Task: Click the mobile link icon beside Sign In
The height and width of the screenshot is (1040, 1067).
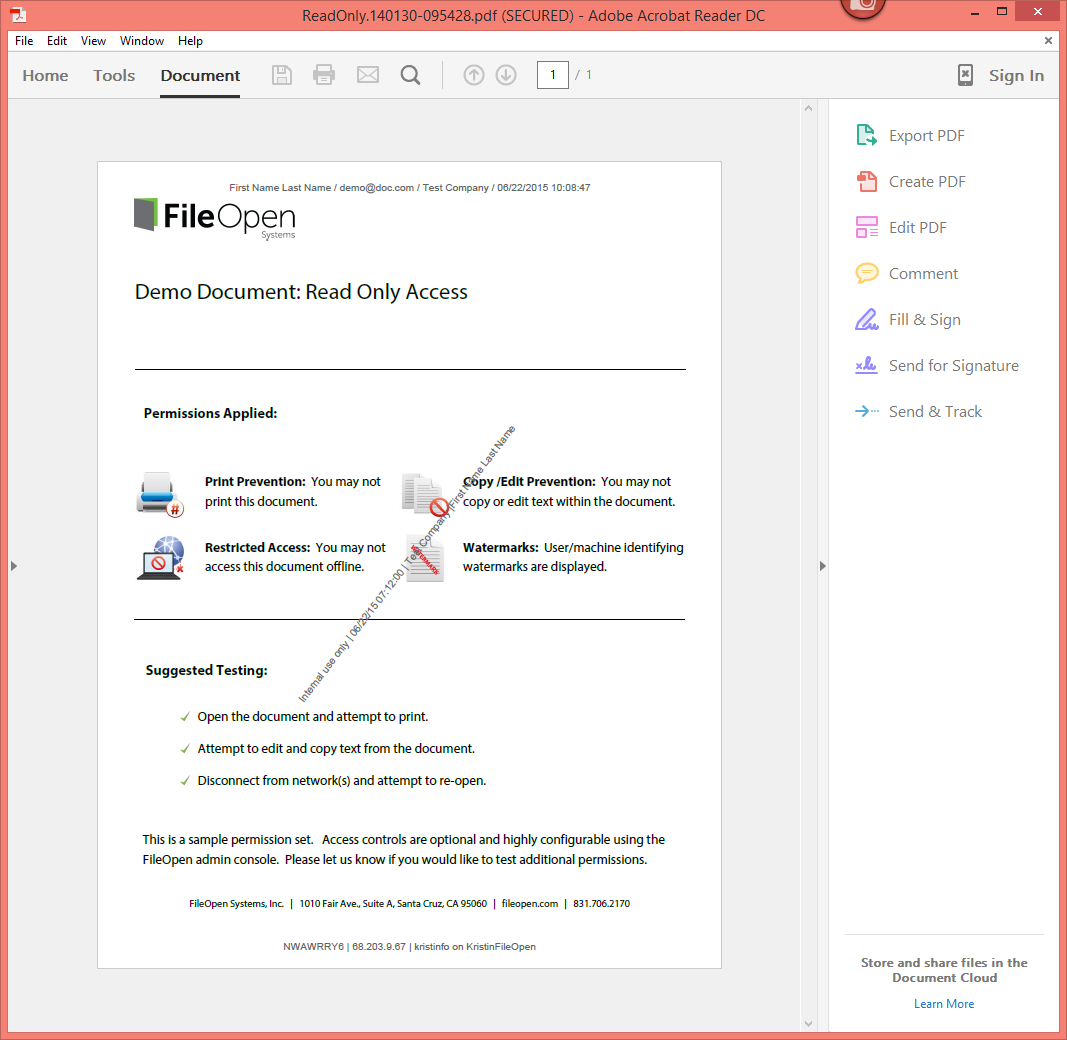Action: point(965,75)
